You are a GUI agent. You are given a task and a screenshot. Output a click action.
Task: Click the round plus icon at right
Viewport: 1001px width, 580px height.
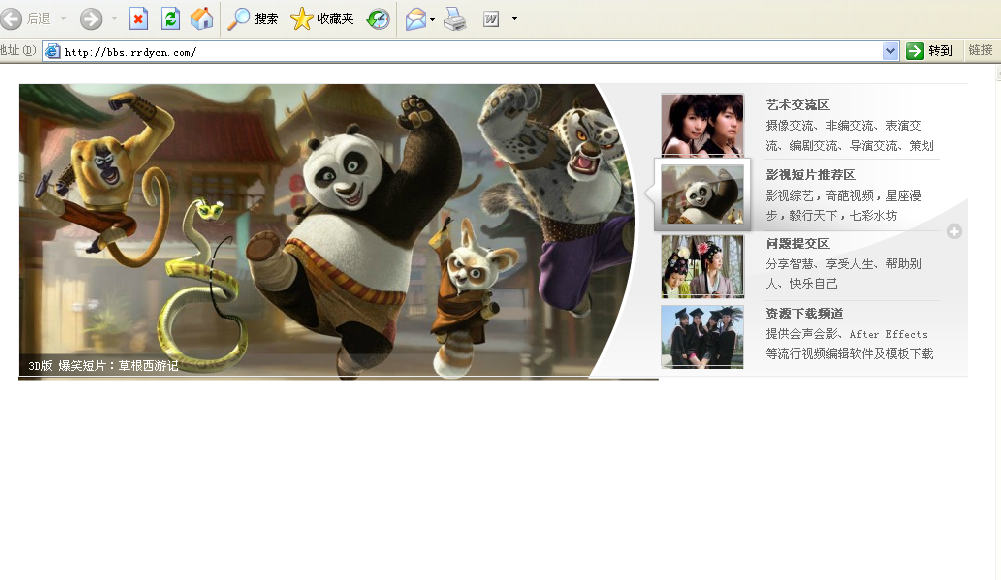[954, 232]
